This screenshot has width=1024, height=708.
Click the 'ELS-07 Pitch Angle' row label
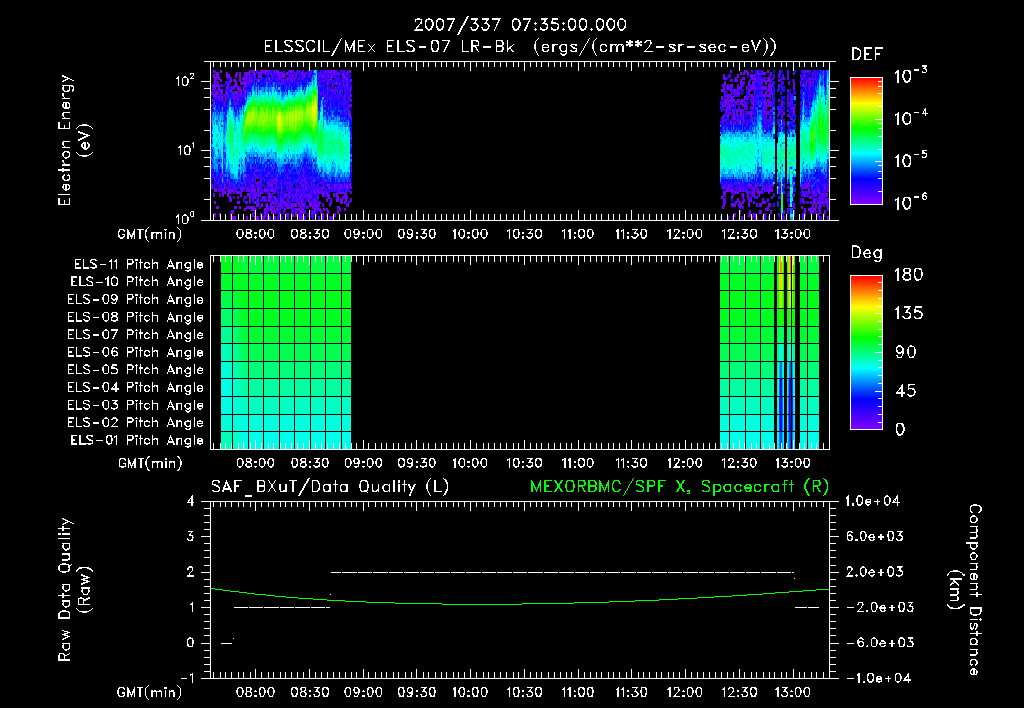click(135, 334)
